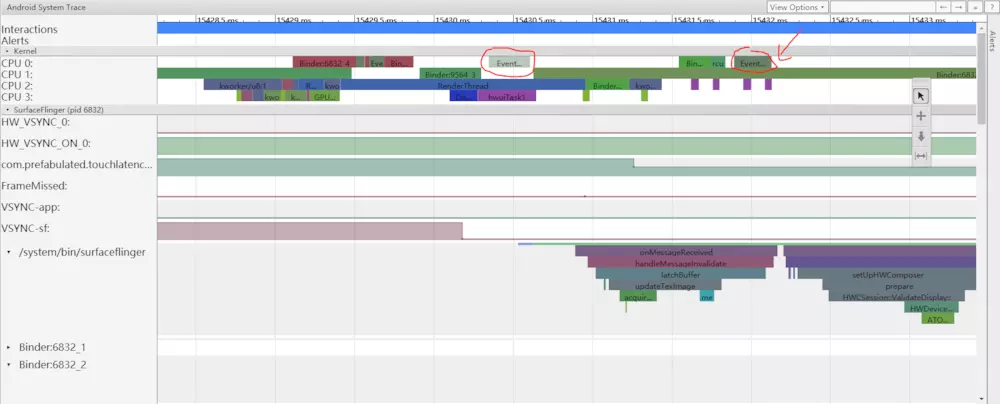Select the pointer selection tool
1000x404 pixels.
pyautogui.click(x=920, y=96)
